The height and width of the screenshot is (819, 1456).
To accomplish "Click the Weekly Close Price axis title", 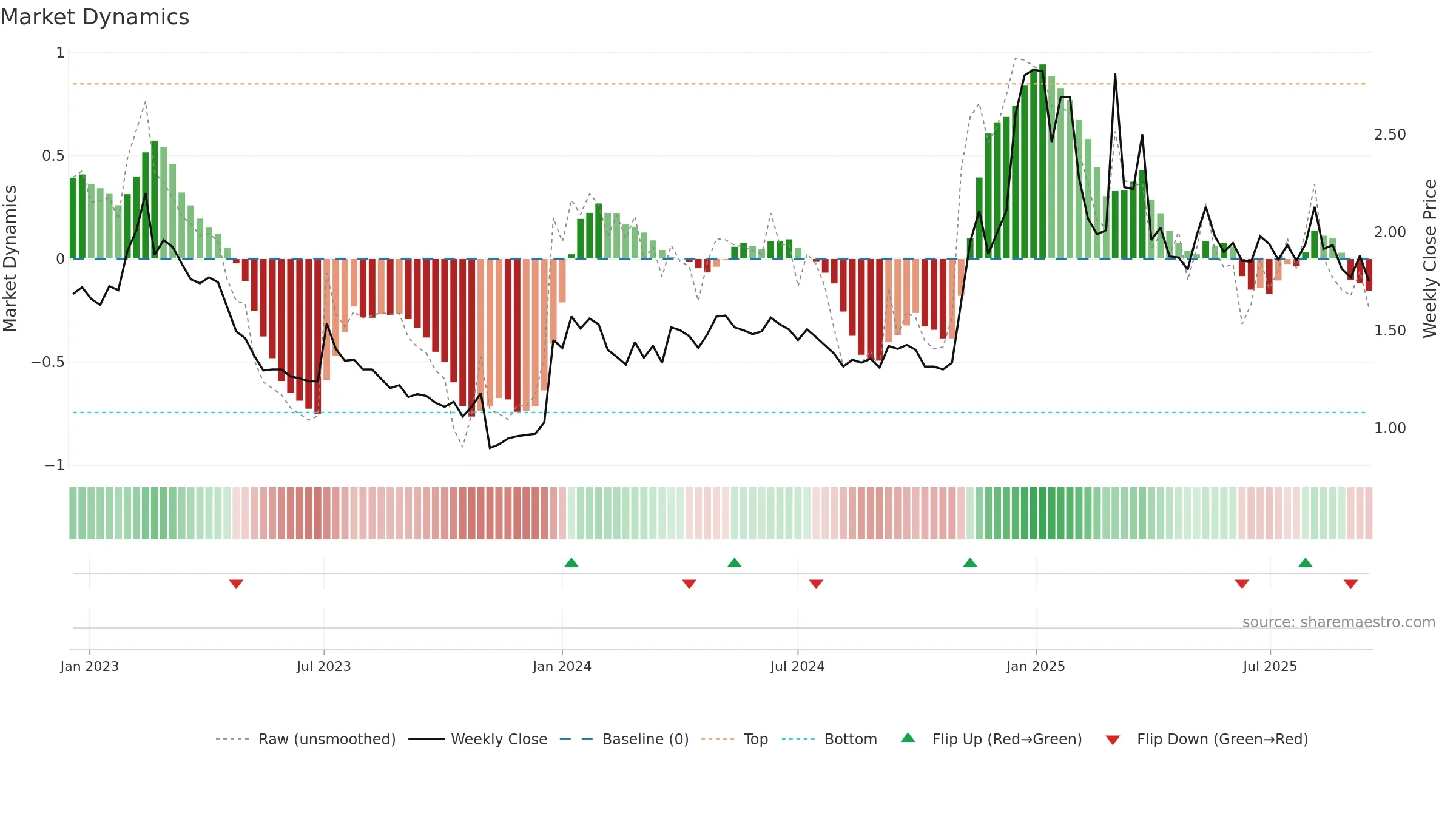I will pos(1430,258).
